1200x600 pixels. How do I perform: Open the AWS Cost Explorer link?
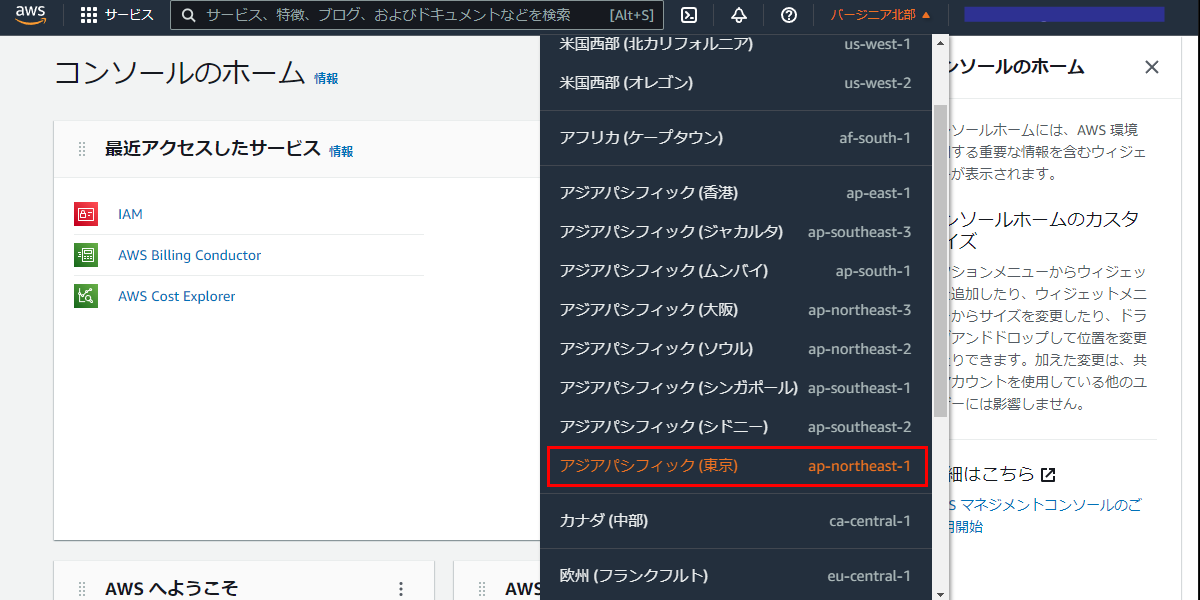pos(177,296)
